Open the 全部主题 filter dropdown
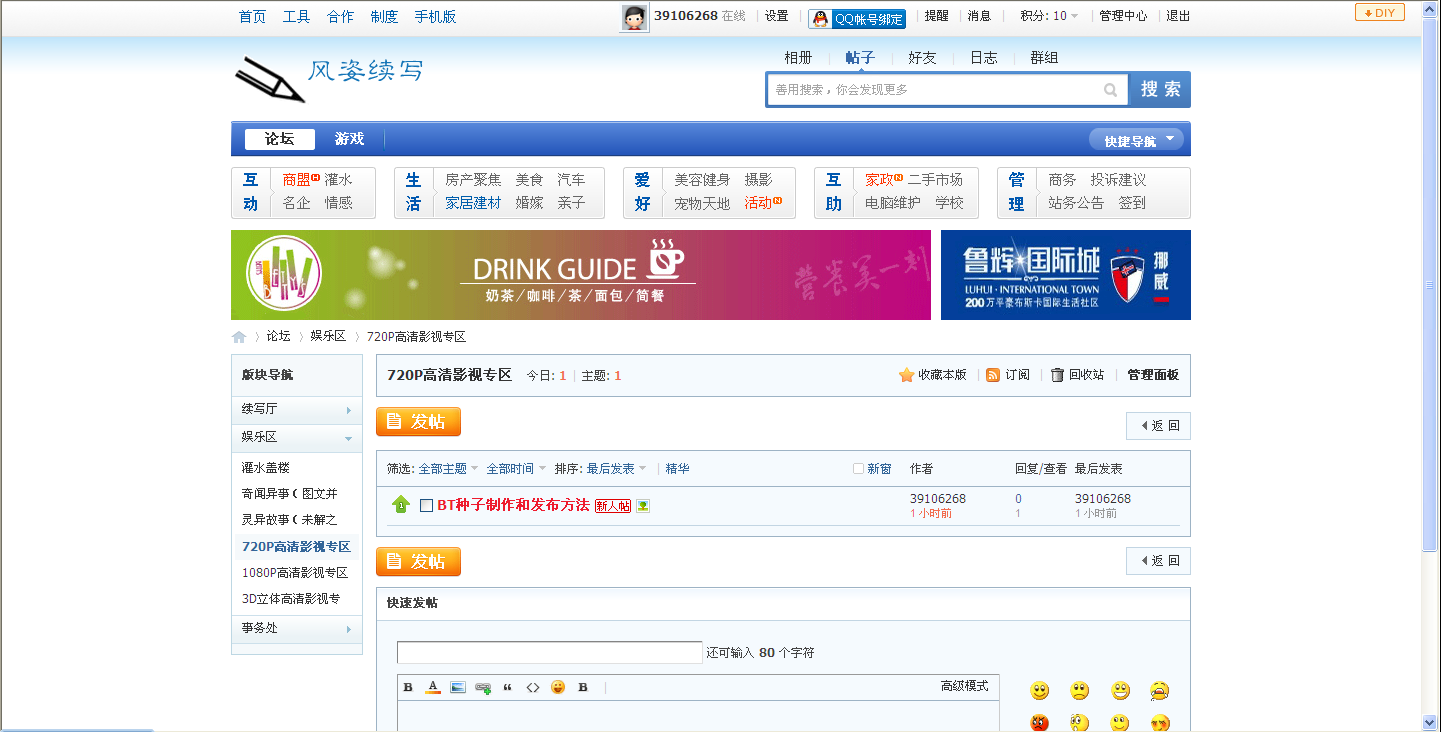This screenshot has height=732, width=1441. (x=448, y=469)
